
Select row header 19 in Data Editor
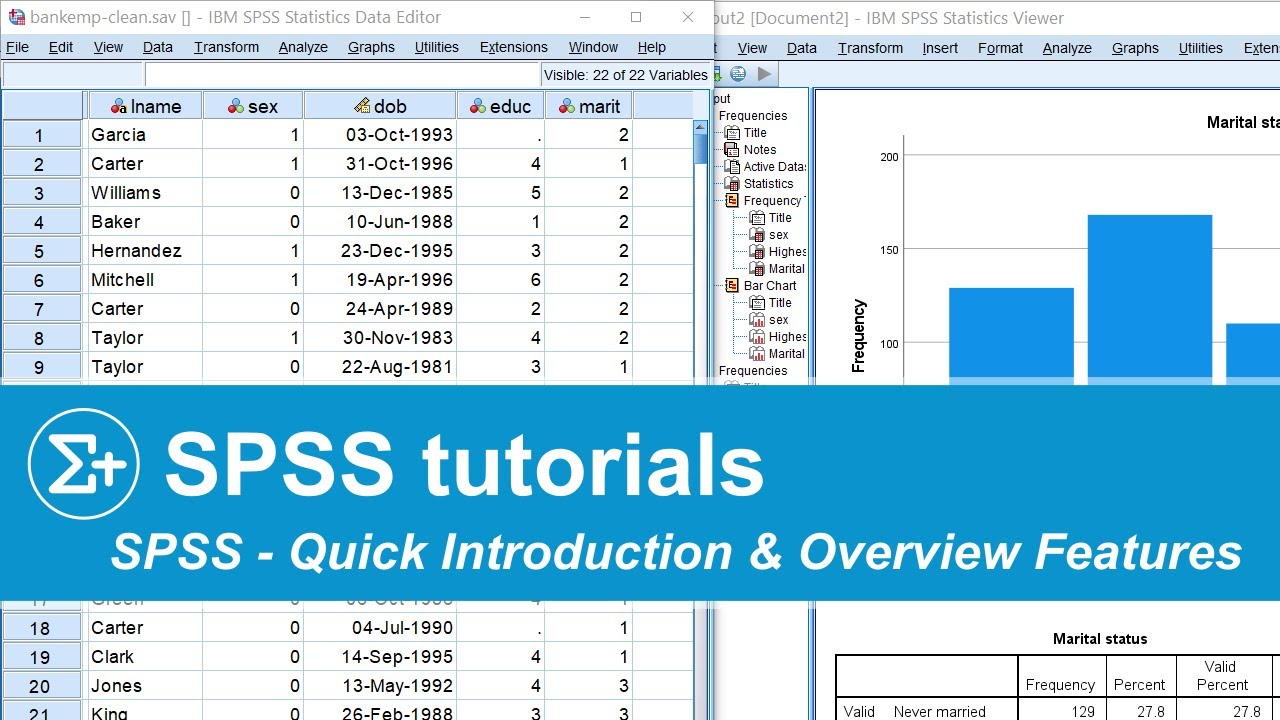point(41,657)
